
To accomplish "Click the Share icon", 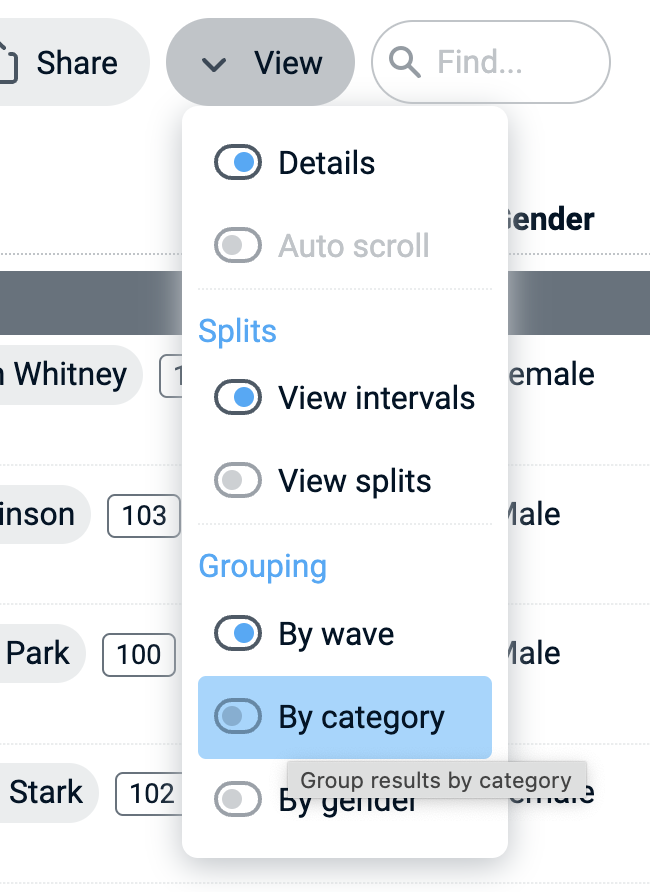I will pos(6,62).
